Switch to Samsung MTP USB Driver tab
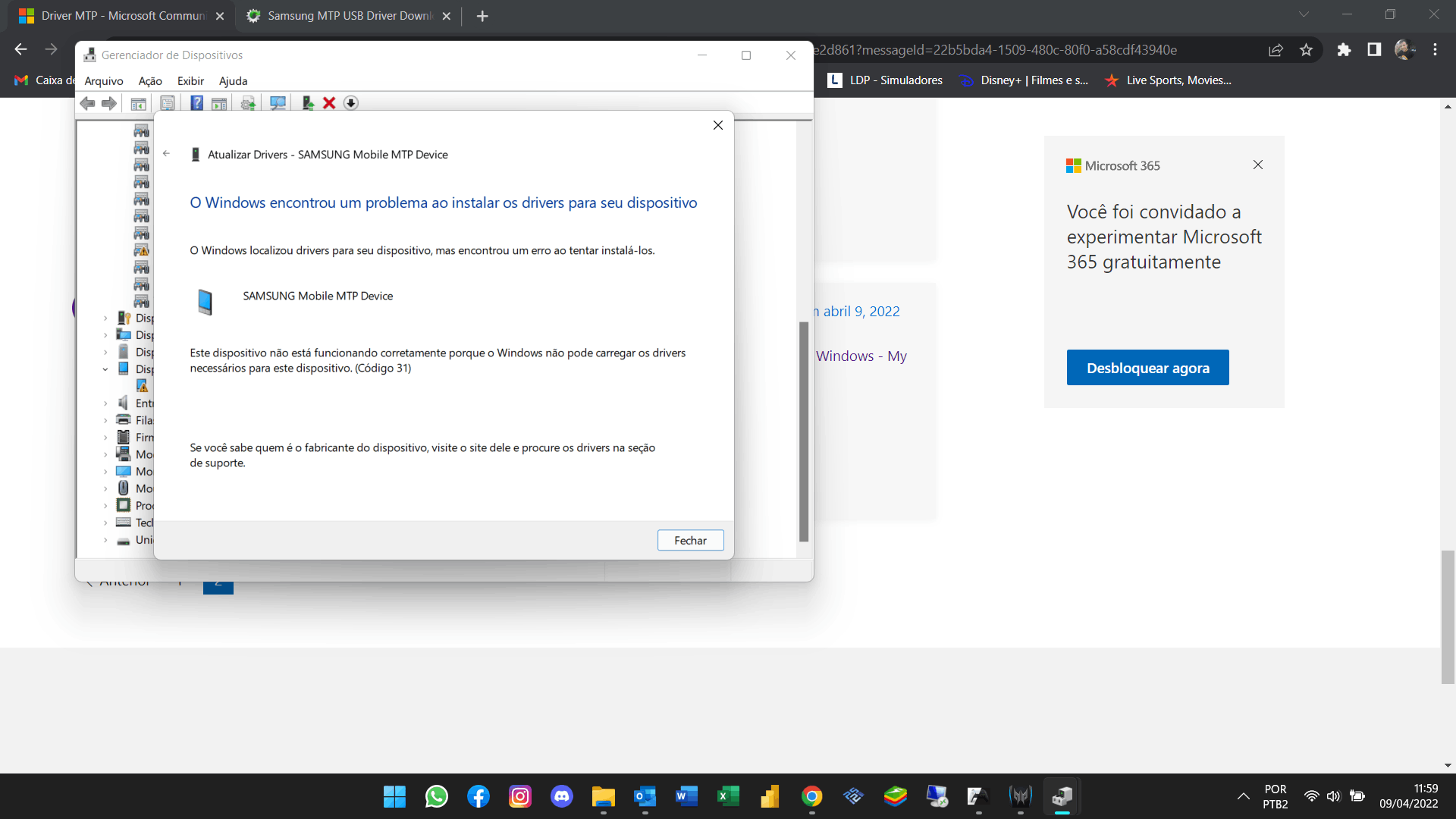The height and width of the screenshot is (819, 1456). (x=349, y=16)
